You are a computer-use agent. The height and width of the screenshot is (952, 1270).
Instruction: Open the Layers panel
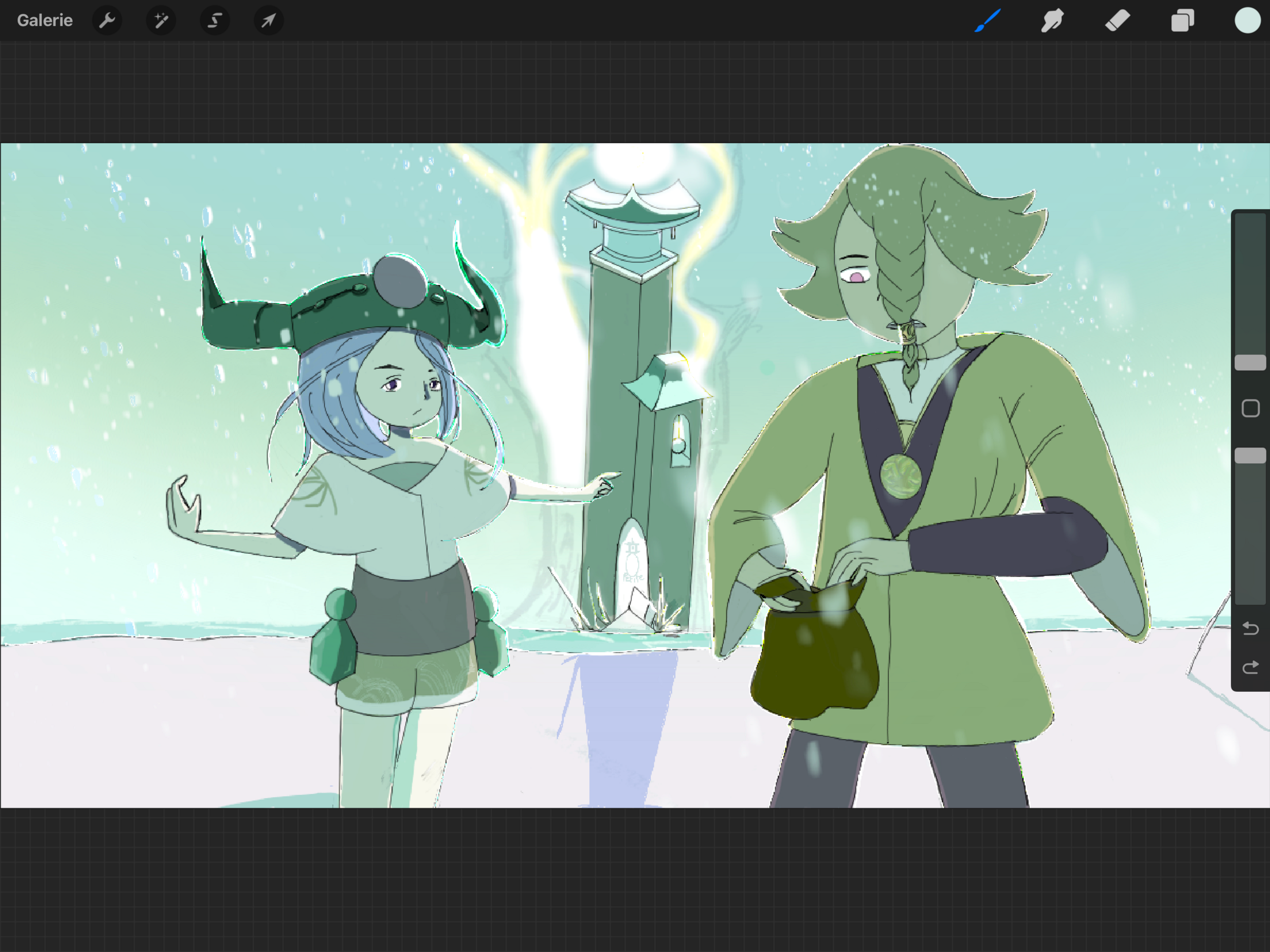point(1182,21)
